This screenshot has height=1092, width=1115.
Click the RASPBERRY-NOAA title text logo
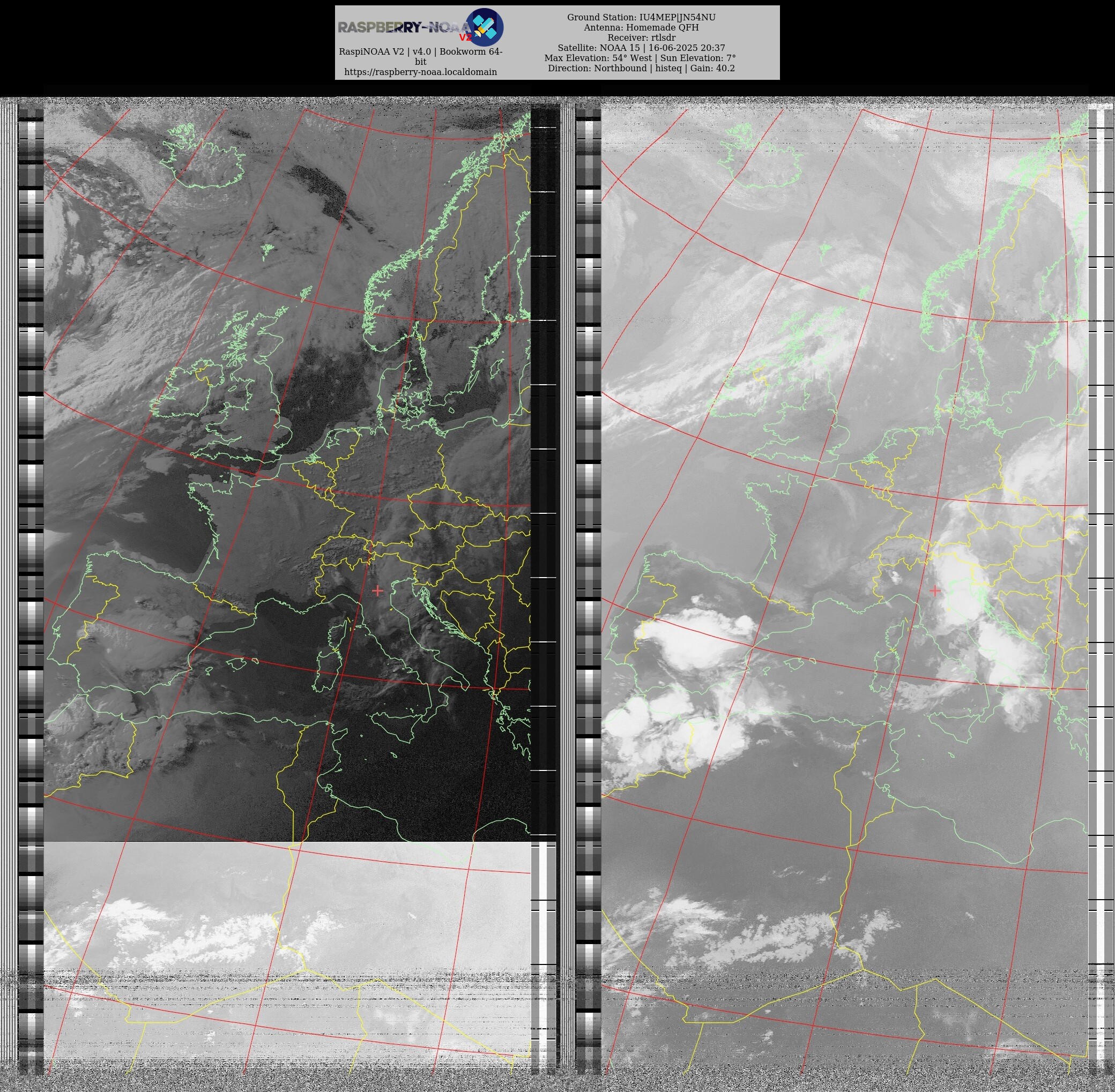click(x=405, y=27)
